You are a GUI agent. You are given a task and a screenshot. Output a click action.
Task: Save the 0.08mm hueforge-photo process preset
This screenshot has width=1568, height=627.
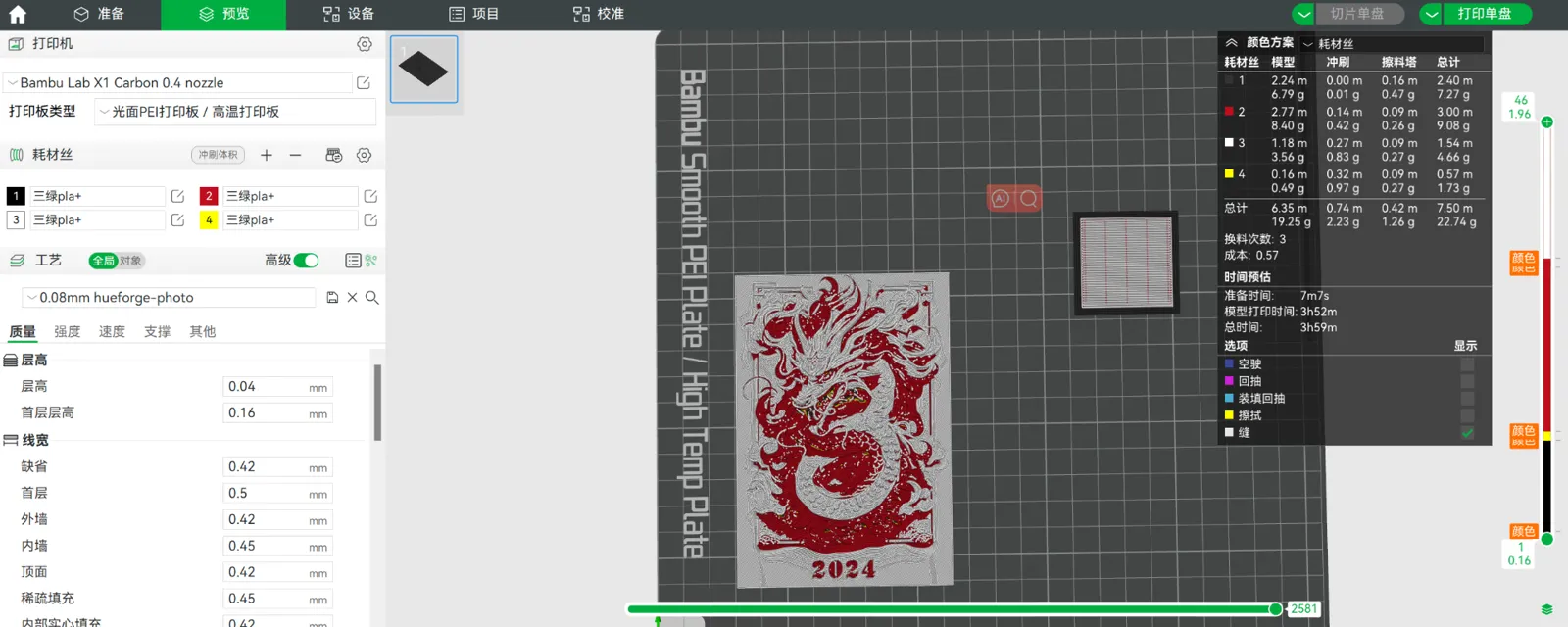tap(332, 297)
